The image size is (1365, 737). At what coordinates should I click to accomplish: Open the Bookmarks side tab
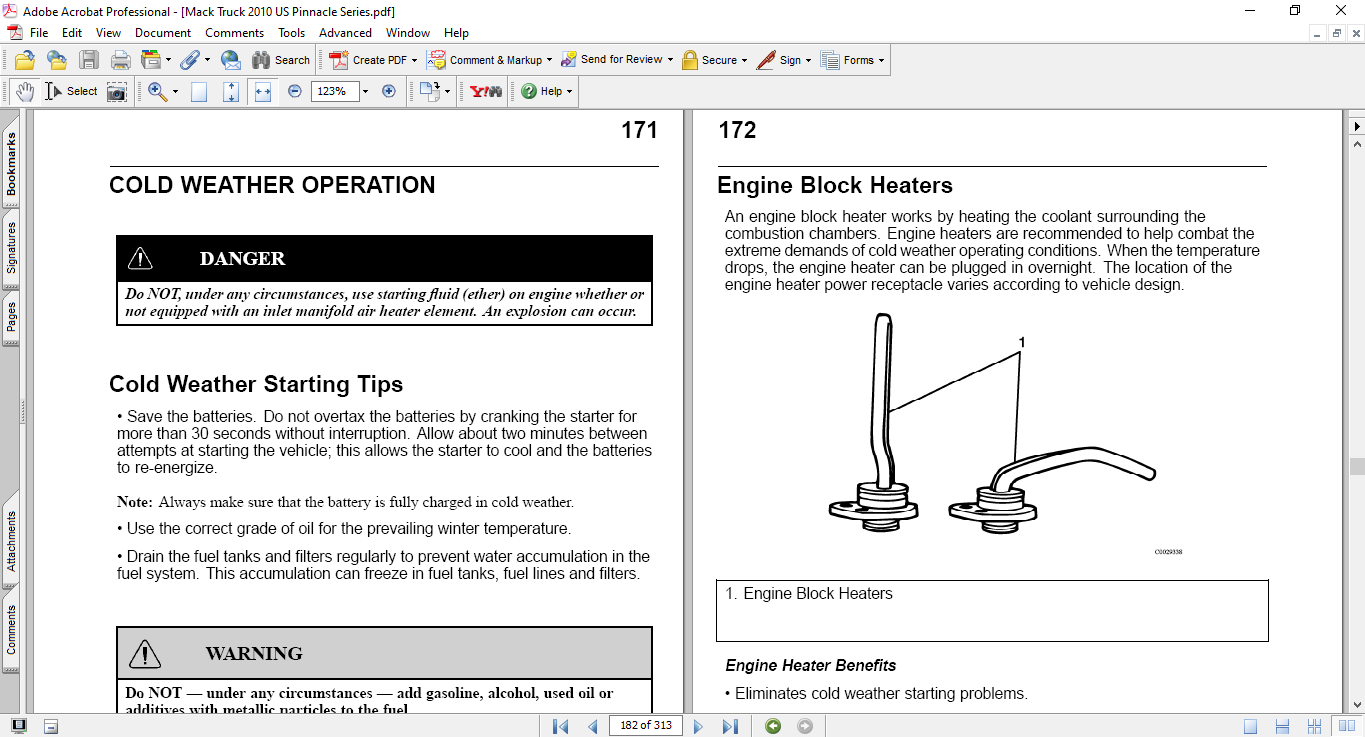(11, 164)
